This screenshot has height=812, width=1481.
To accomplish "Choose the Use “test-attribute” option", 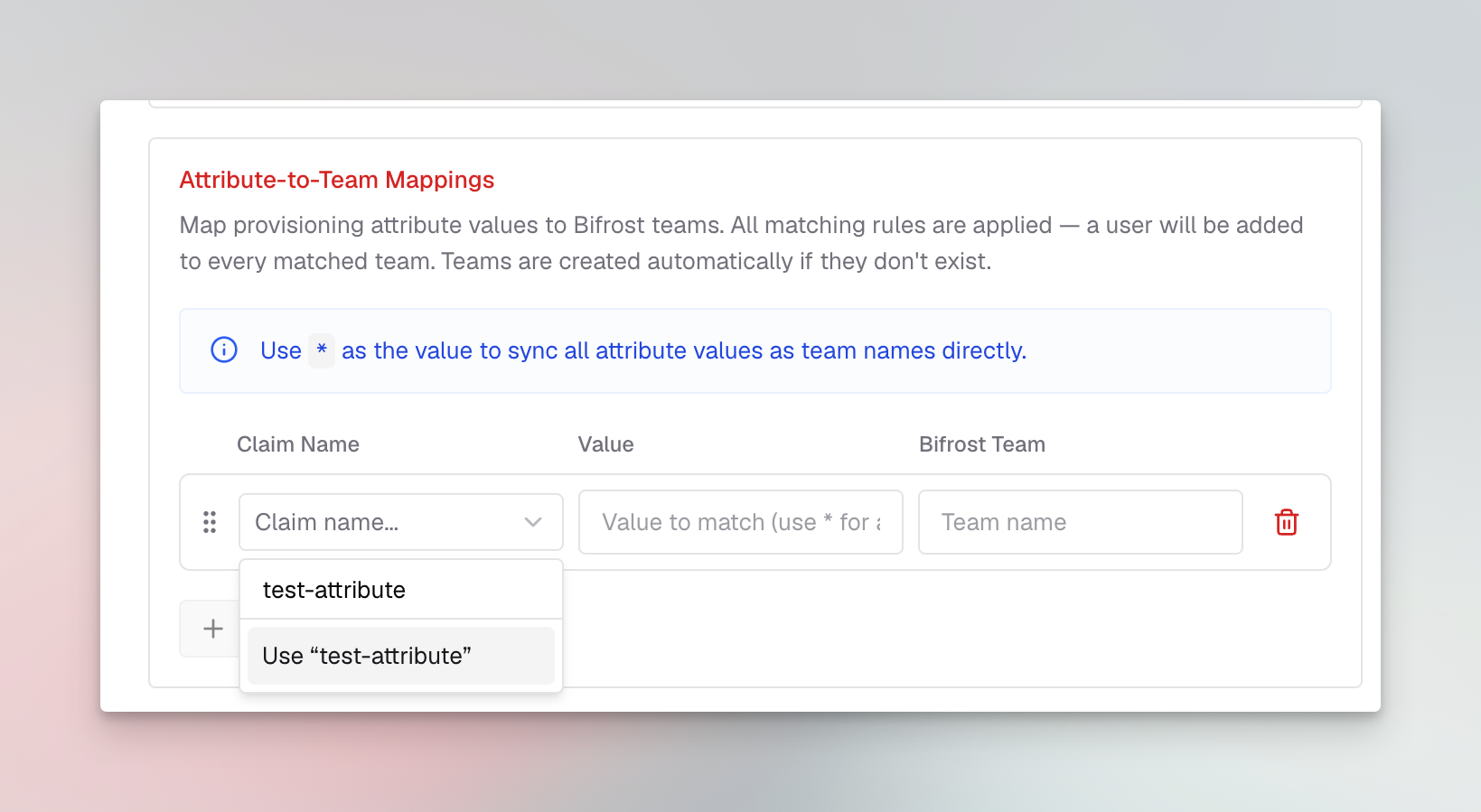I will (x=401, y=656).
